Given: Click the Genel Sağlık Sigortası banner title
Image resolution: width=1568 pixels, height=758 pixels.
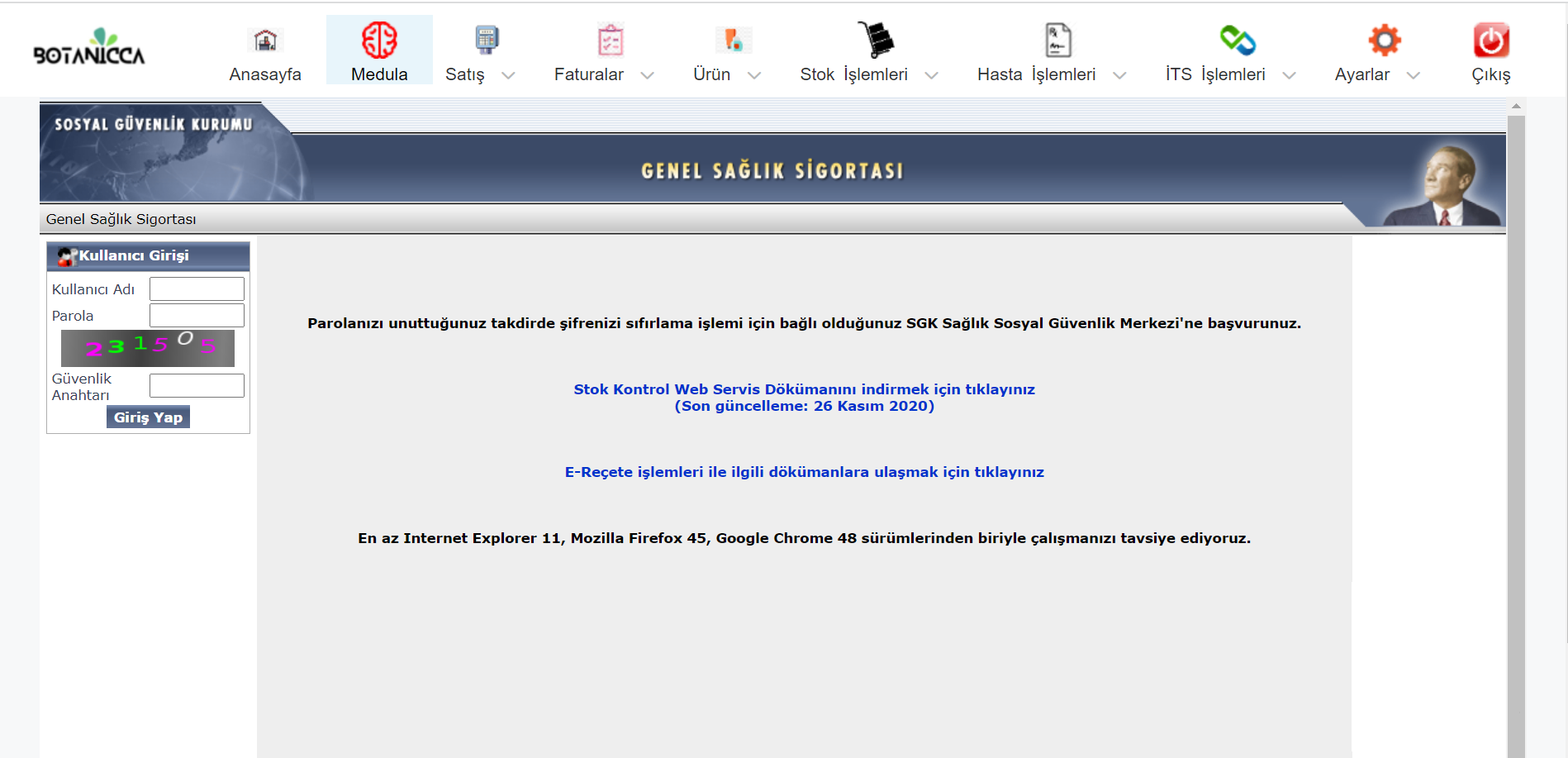Looking at the screenshot, I should [x=772, y=171].
